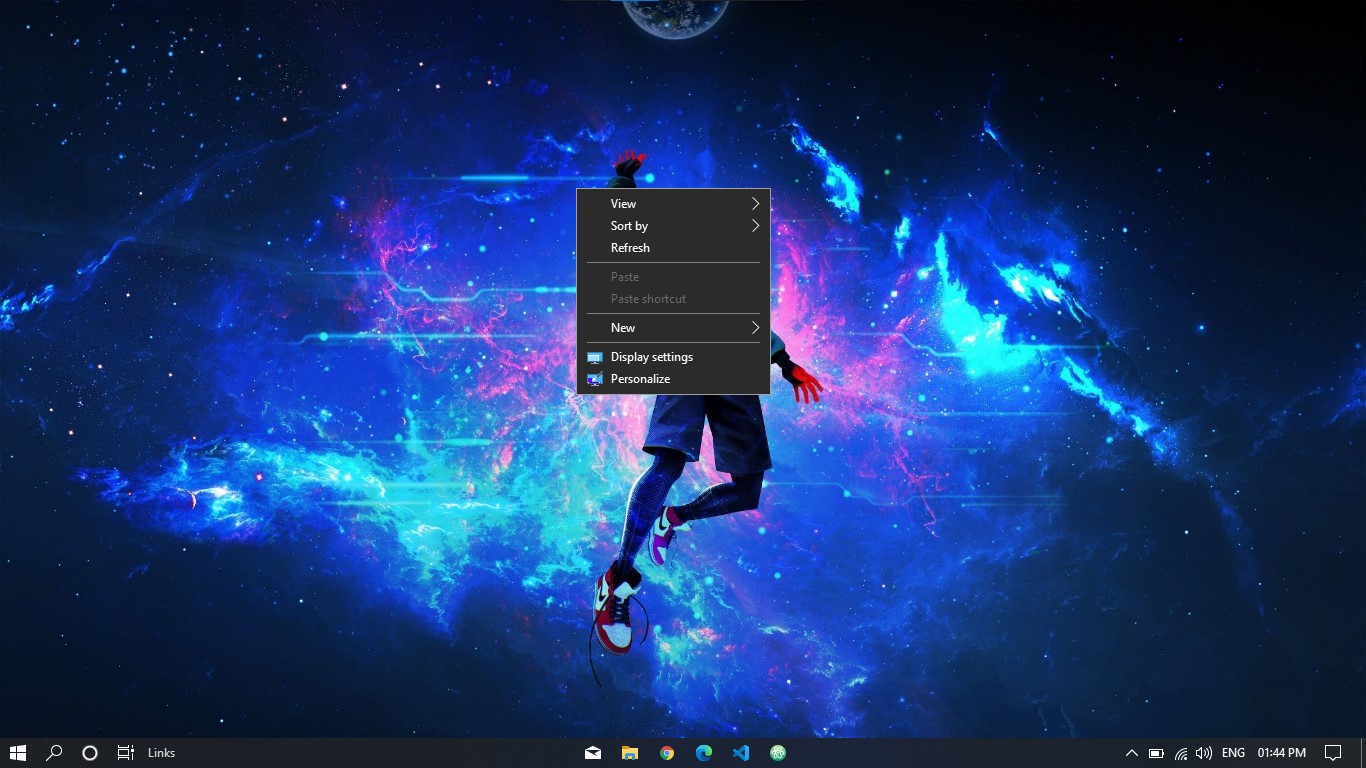Click the Personalize icon in menu

pyautogui.click(x=595, y=379)
